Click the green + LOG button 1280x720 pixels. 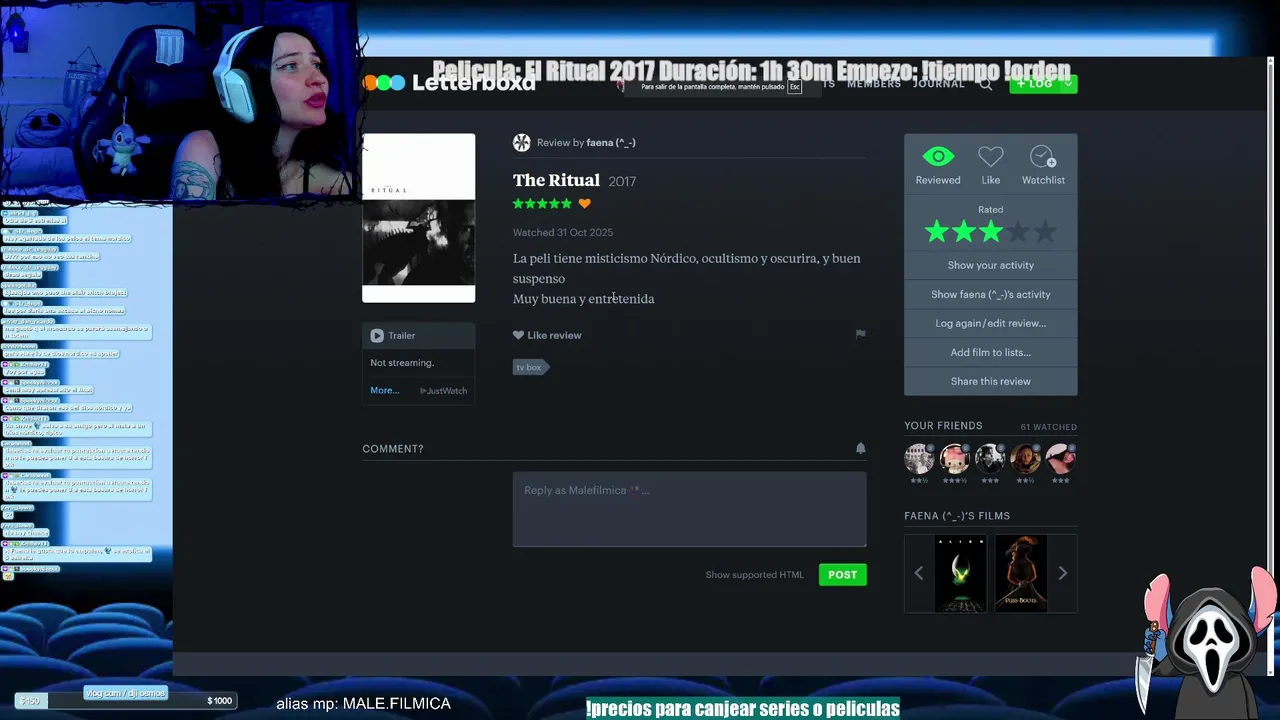tap(1034, 84)
